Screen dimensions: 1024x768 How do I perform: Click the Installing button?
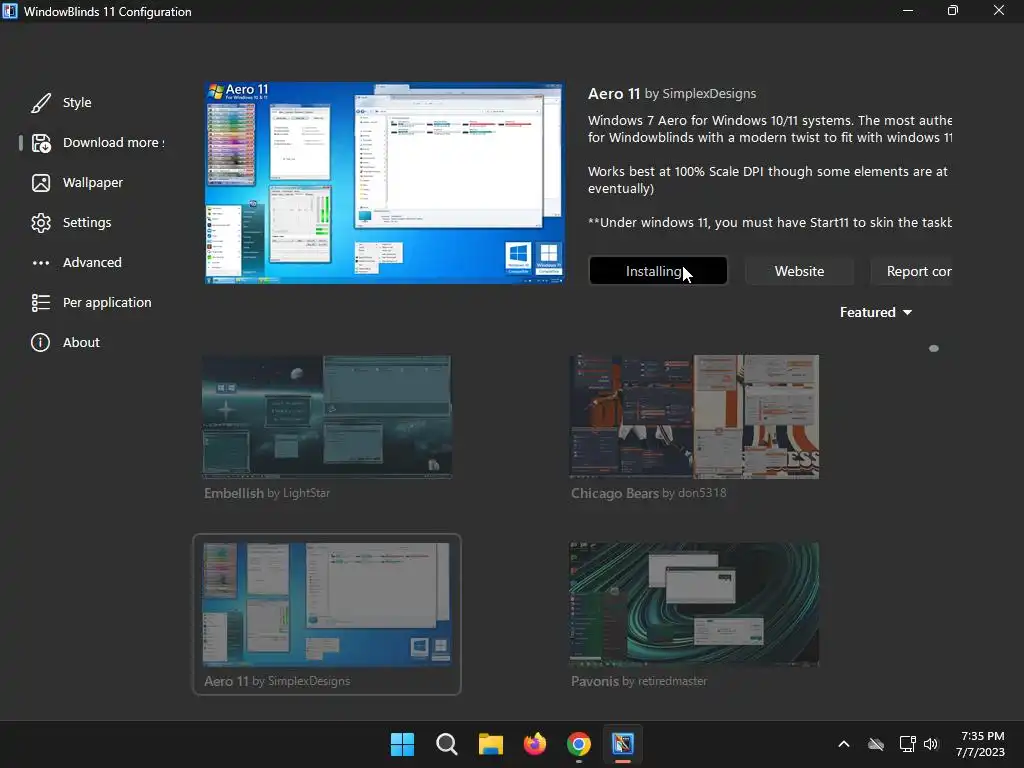tap(658, 271)
